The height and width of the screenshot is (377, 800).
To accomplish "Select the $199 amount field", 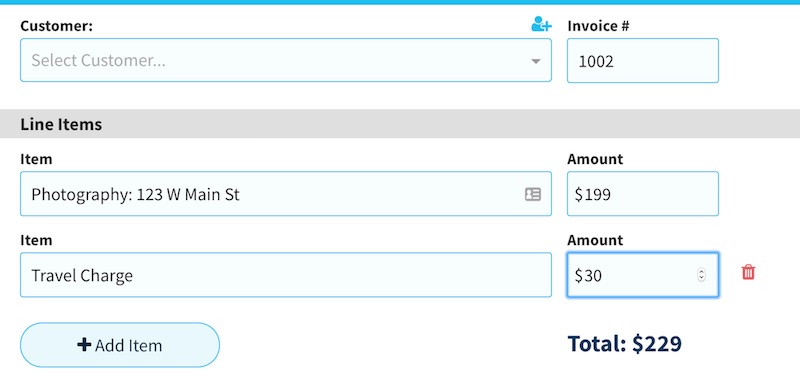I will tap(643, 194).
